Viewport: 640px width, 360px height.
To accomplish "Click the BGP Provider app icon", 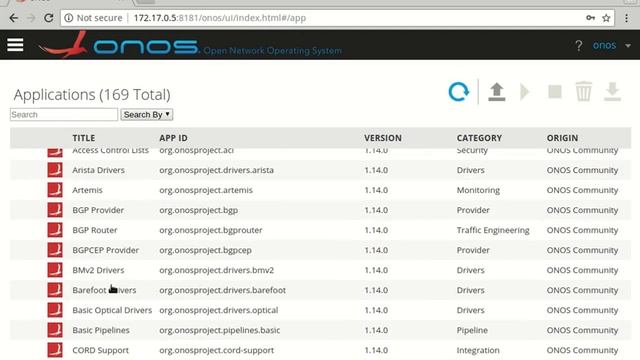I will (55, 210).
